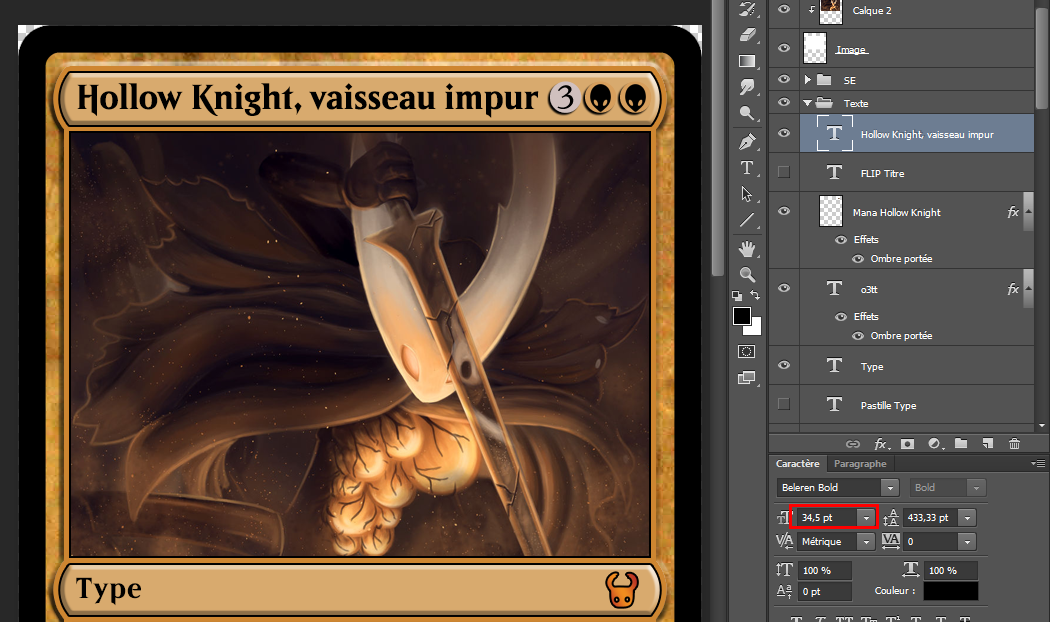Collapse effects list of Mana Hollow Knight
Image resolution: width=1050 pixels, height=622 pixels.
click(1029, 212)
